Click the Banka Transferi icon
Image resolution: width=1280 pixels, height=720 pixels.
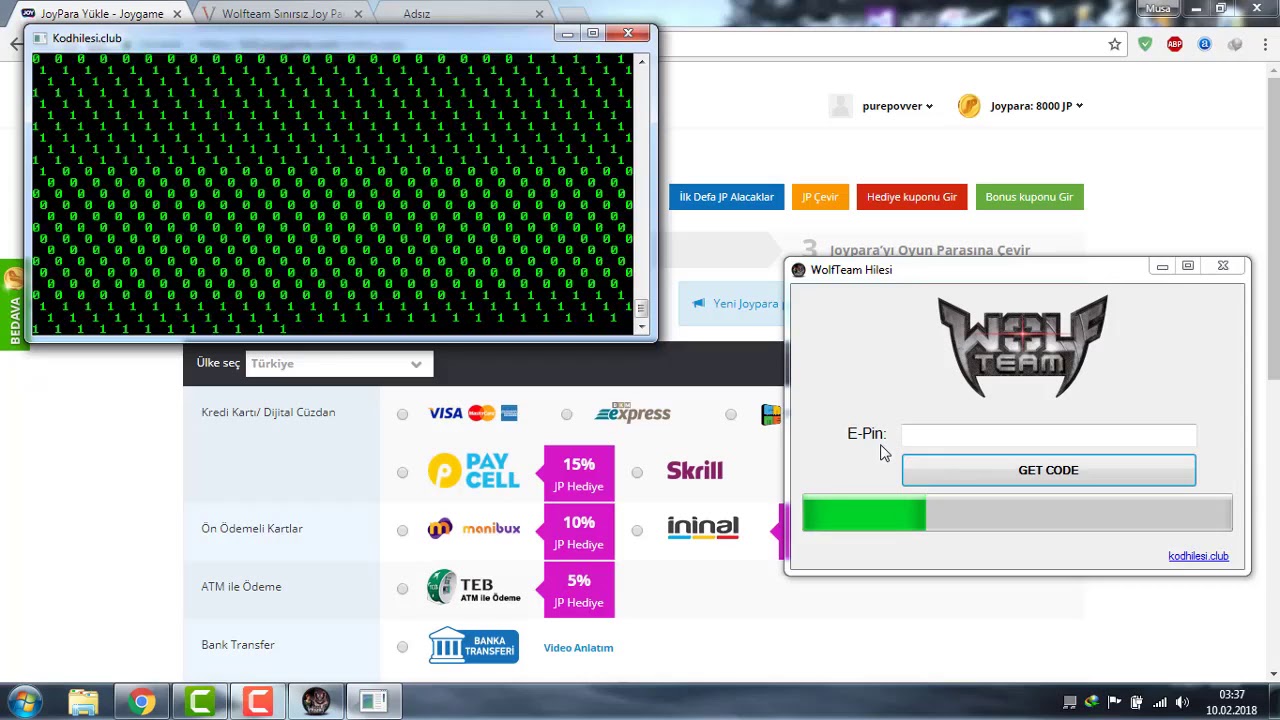474,646
